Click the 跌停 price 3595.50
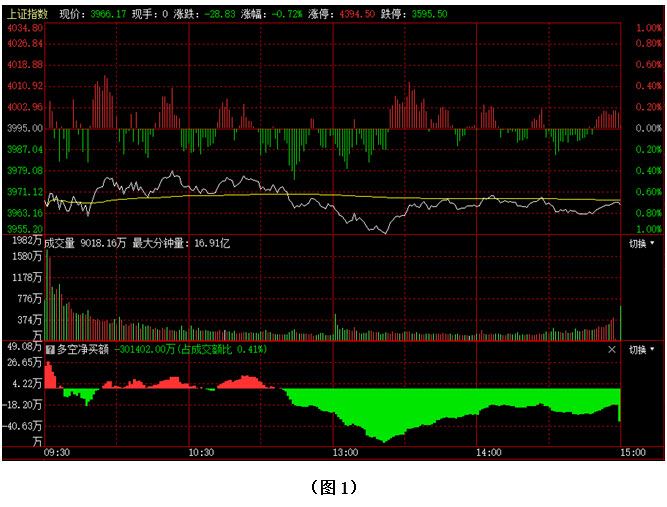The width and height of the screenshot is (667, 507). point(429,15)
